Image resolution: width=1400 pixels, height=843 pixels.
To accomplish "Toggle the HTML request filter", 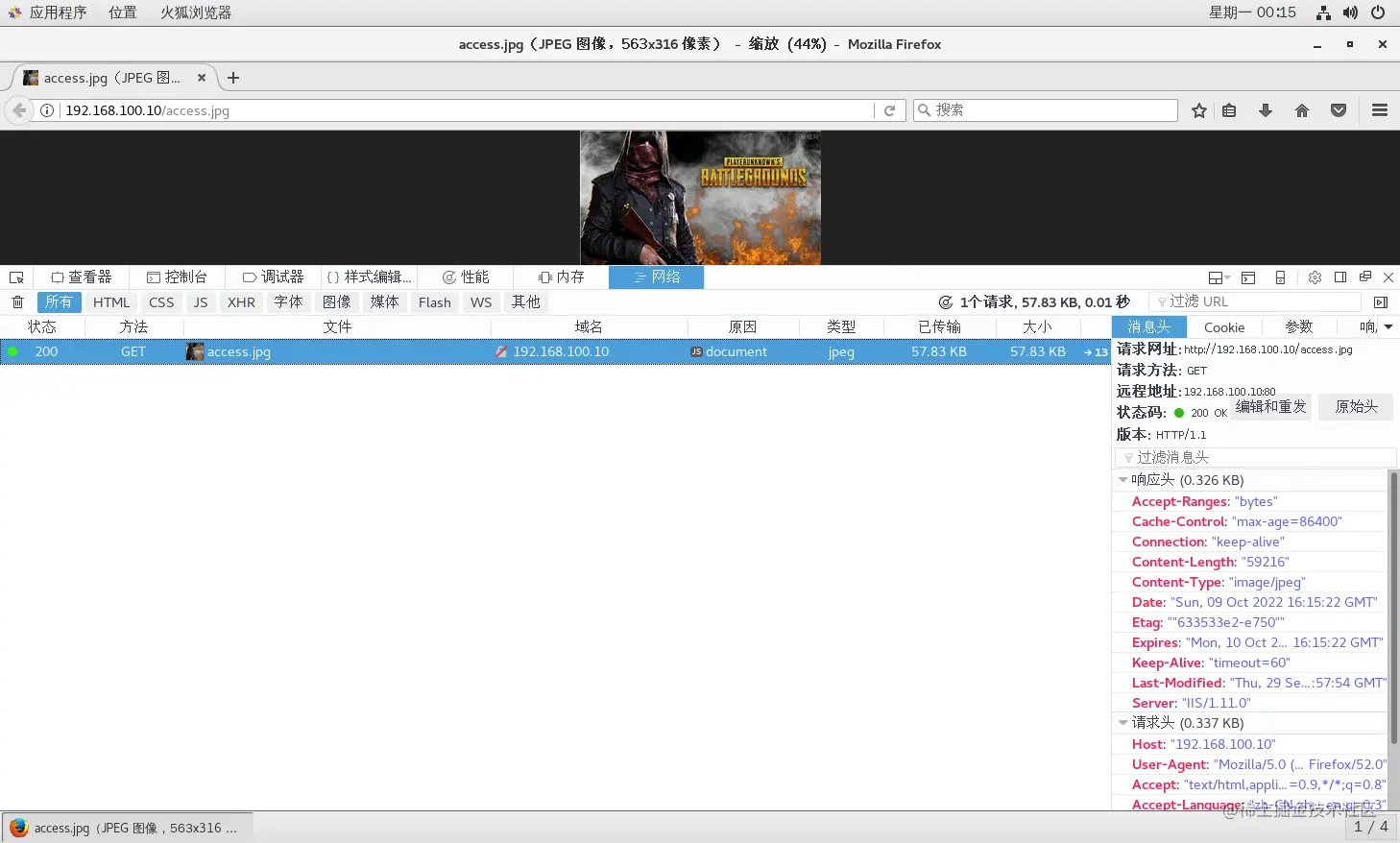I will (x=111, y=302).
